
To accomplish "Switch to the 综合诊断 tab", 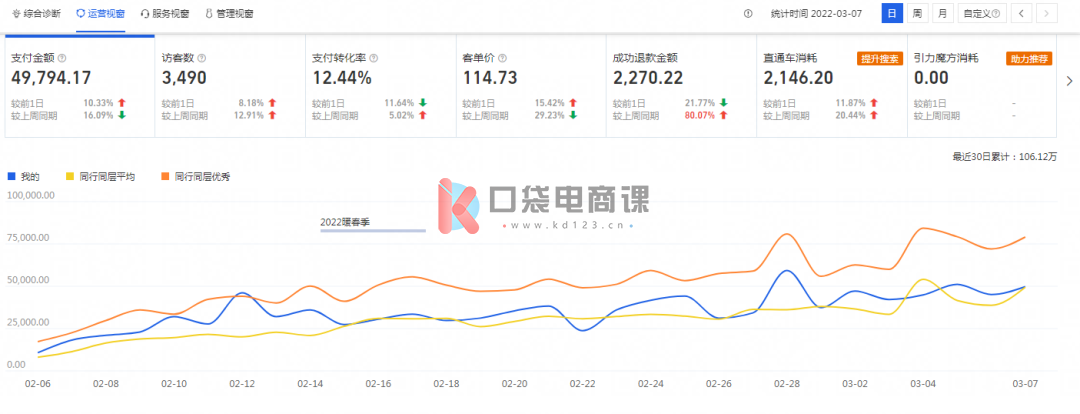I will pos(35,14).
